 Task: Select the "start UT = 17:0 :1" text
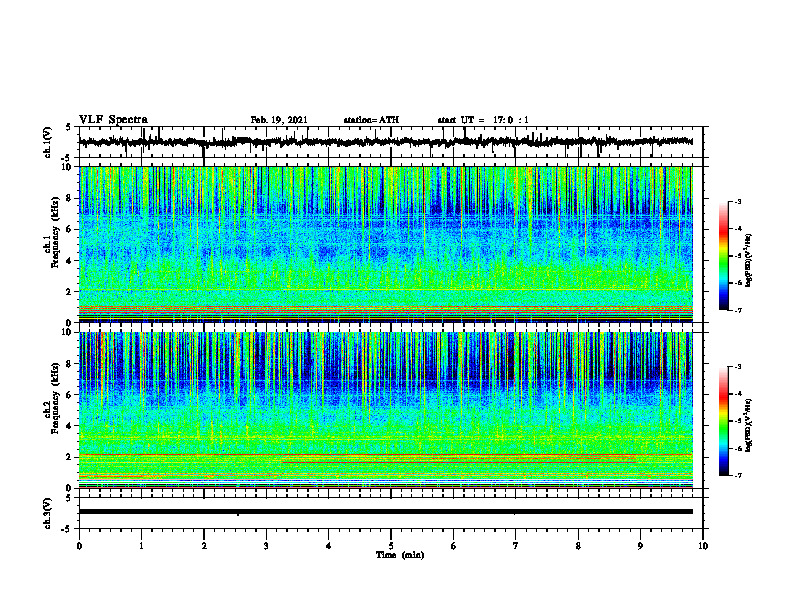click(x=483, y=120)
